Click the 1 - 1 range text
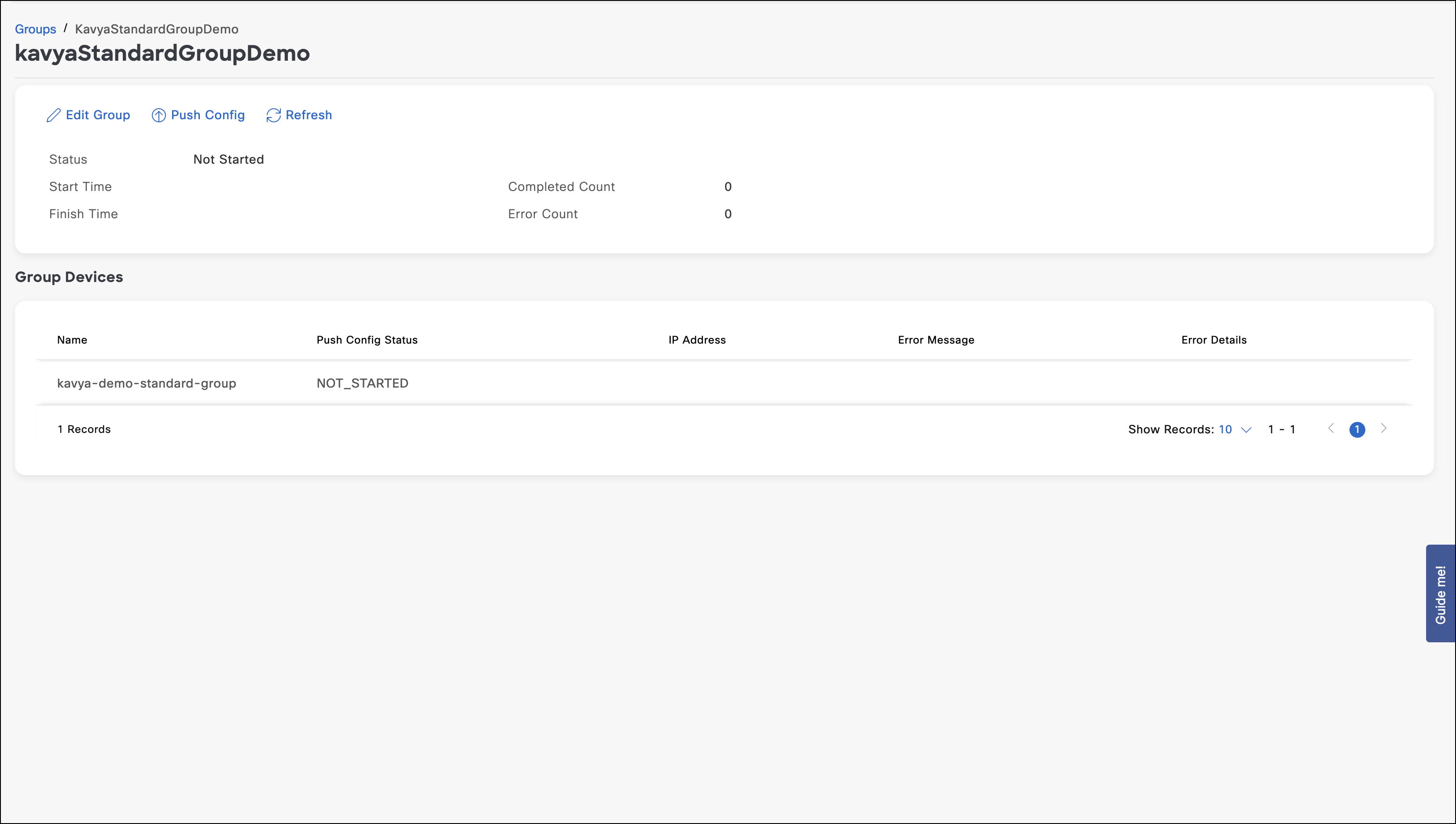 pos(1282,429)
